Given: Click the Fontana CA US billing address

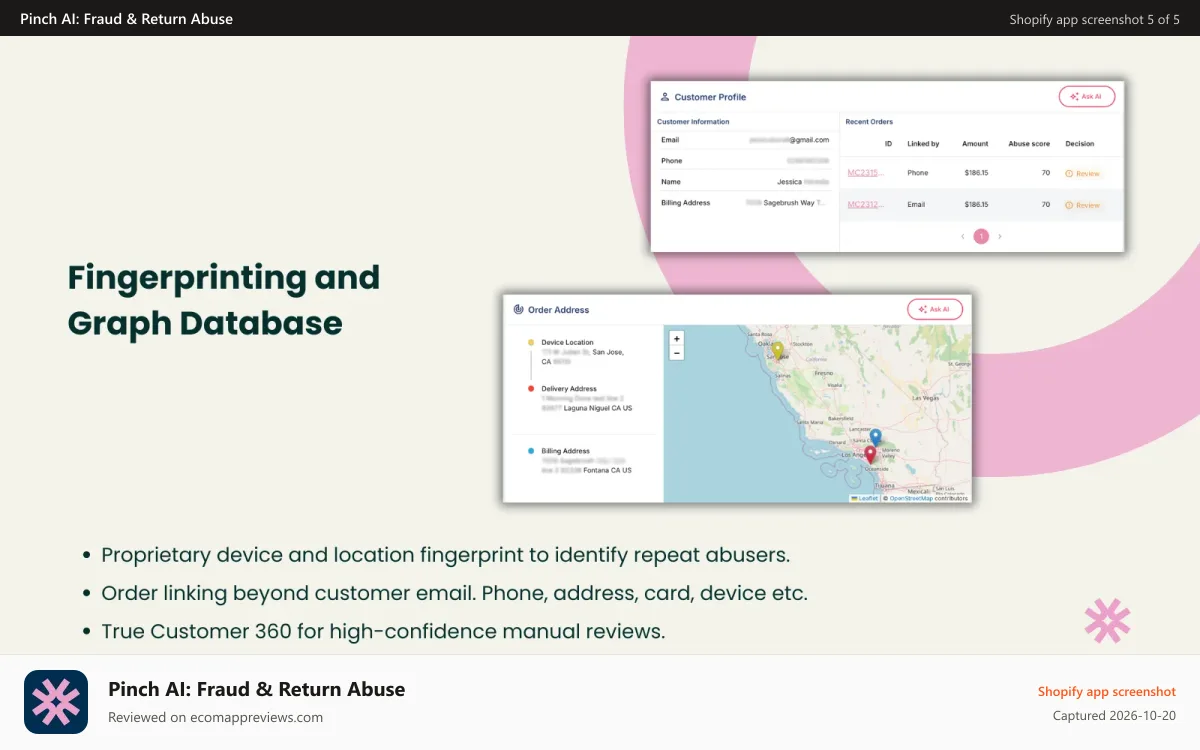Looking at the screenshot, I should coord(608,470).
